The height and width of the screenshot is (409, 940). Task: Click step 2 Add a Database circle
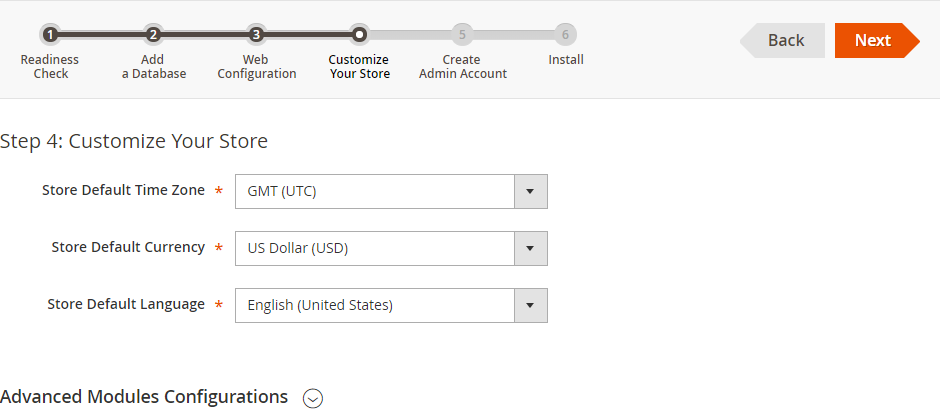click(153, 35)
